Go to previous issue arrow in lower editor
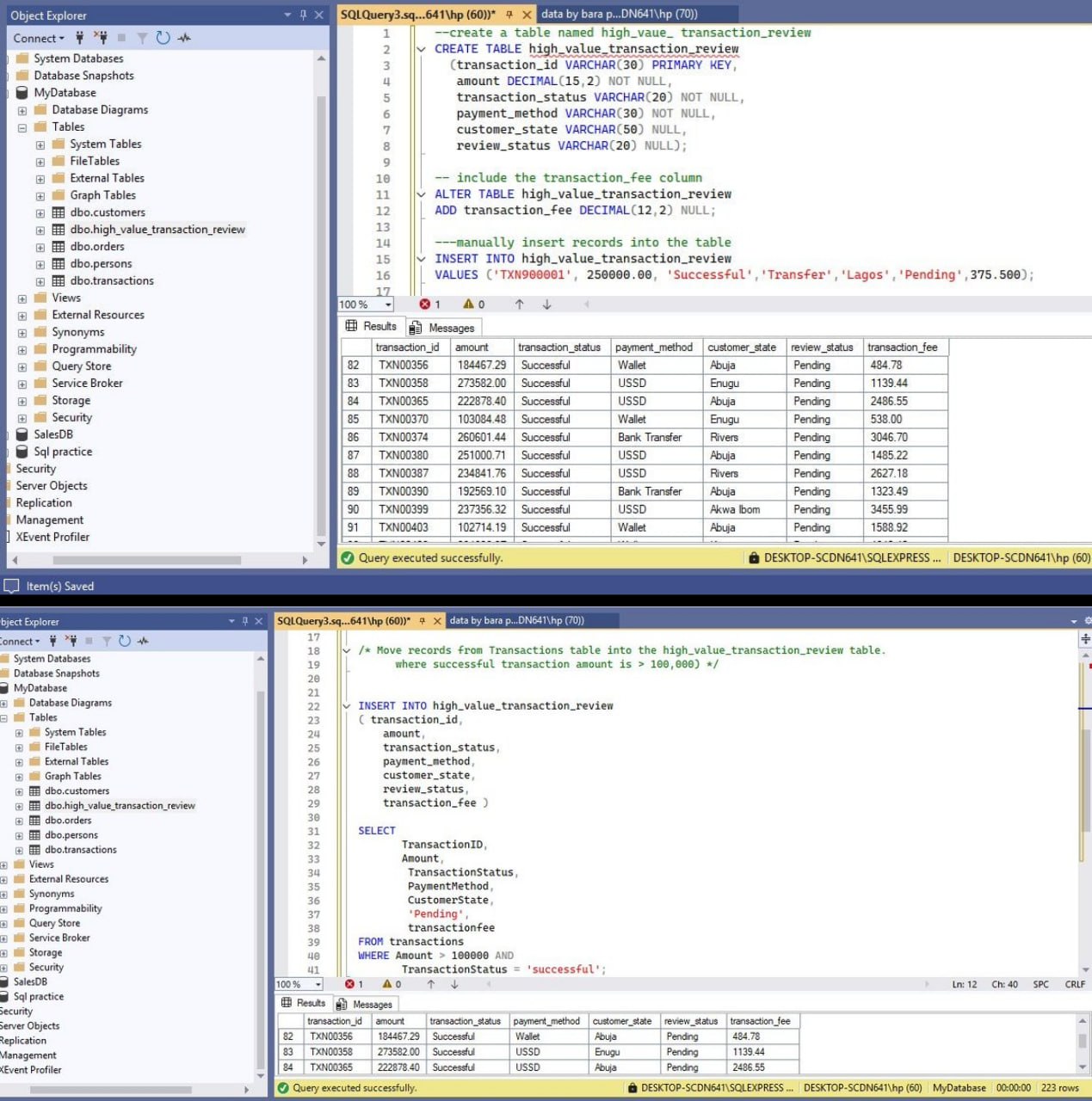This screenshot has height=1101, width=1092. click(431, 984)
